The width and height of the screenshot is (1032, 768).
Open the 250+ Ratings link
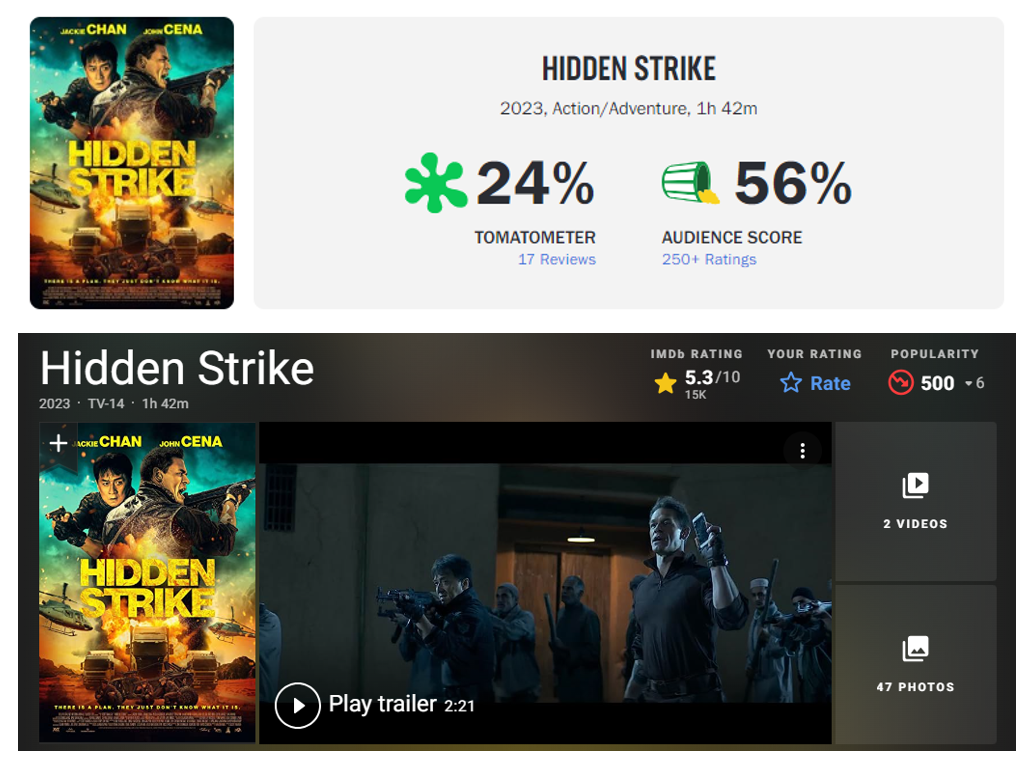[x=709, y=259]
